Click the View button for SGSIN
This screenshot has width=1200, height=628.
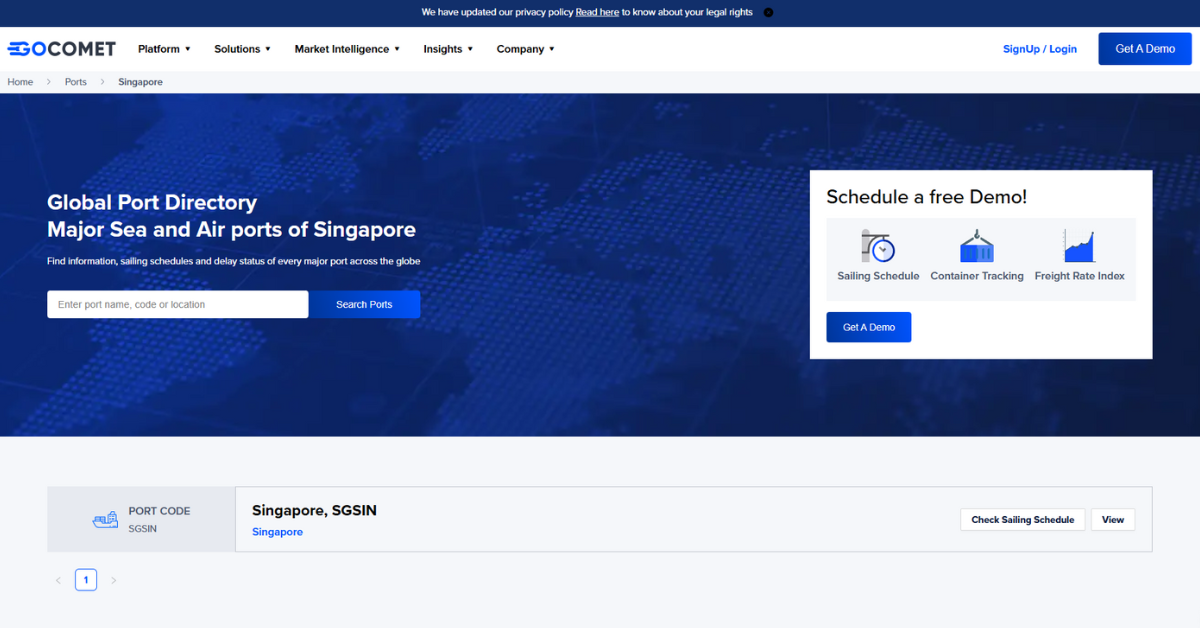click(1113, 520)
